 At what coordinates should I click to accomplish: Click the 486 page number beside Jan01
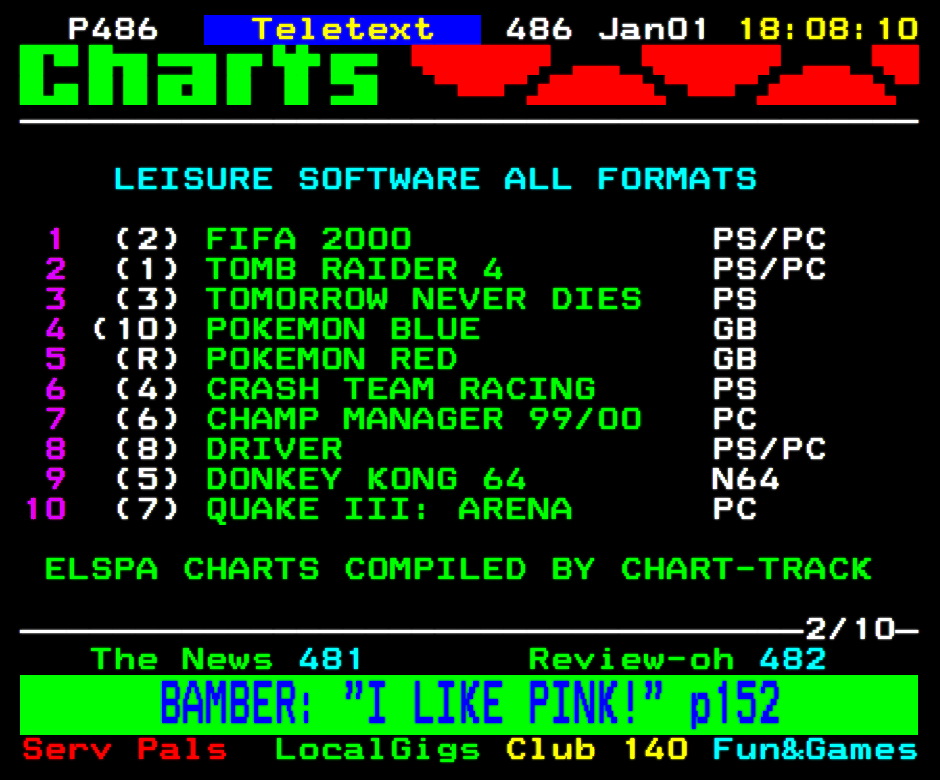(x=539, y=29)
